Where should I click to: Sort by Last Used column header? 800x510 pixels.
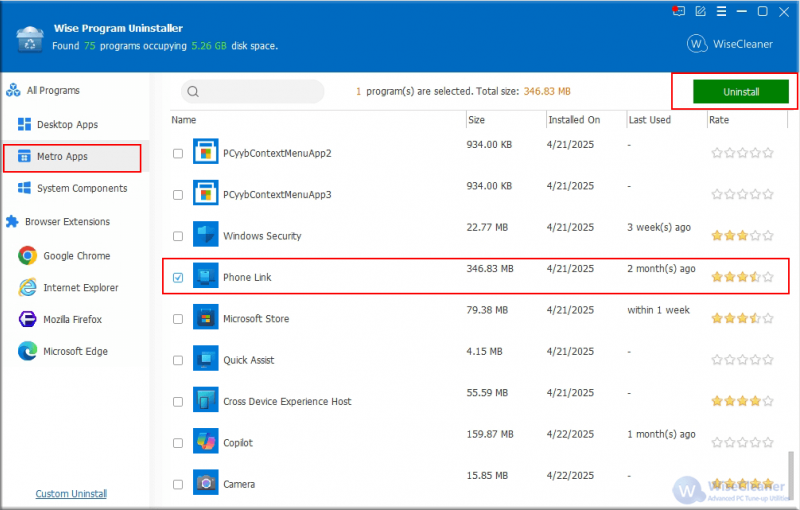pos(649,120)
